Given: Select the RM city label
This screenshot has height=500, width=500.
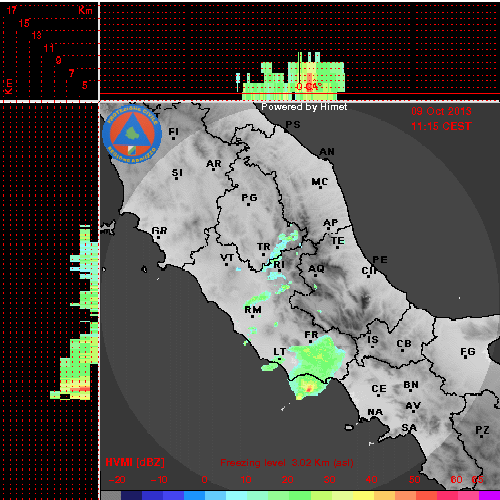Looking at the screenshot, I should pos(253,309).
